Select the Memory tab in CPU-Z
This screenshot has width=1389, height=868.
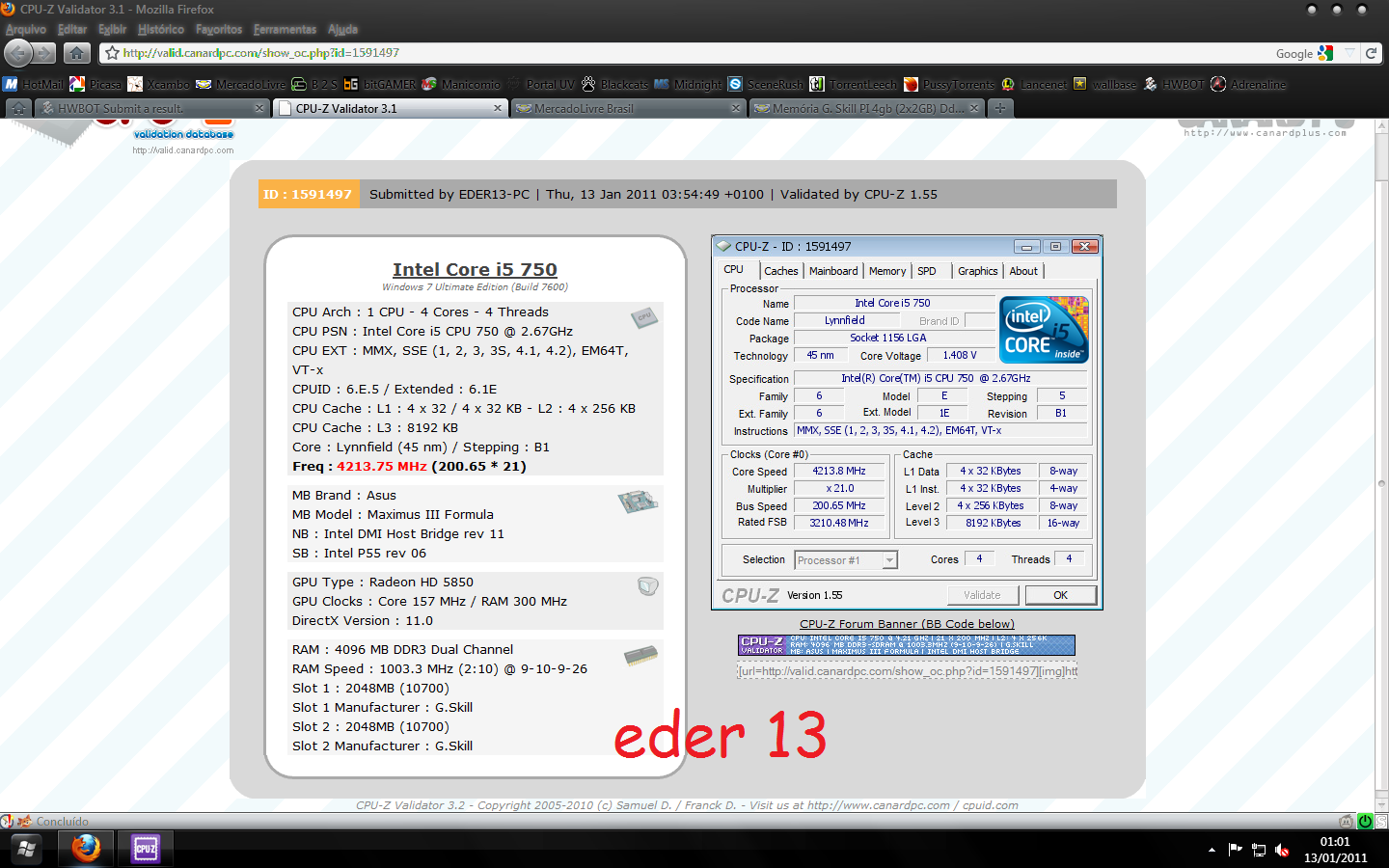(887, 272)
